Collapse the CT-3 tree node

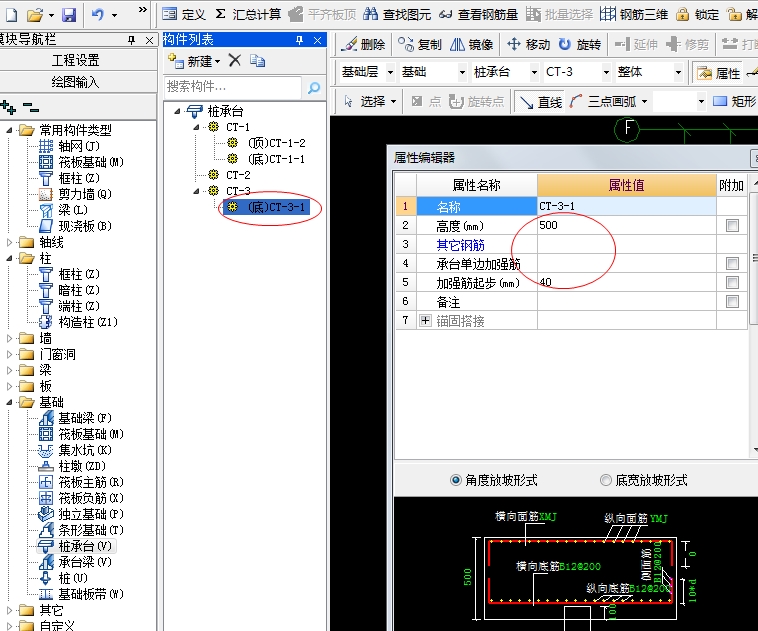pos(196,191)
